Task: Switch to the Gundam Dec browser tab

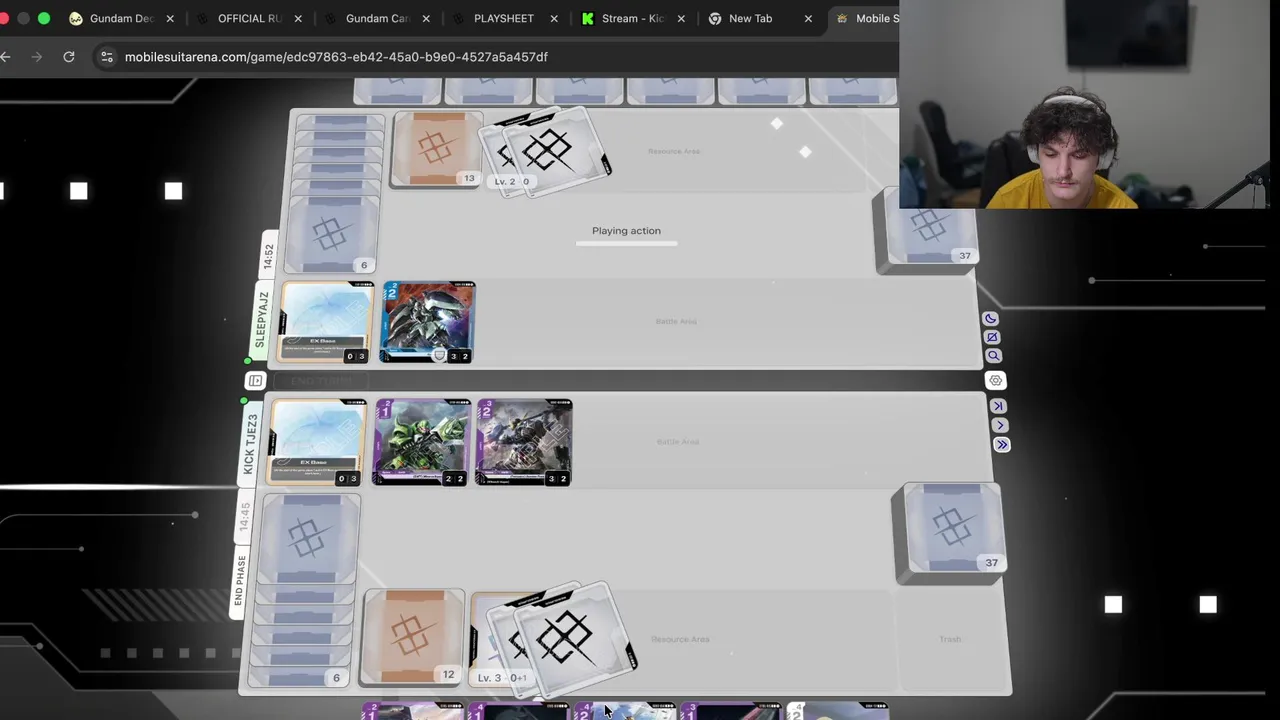Action: coord(121,18)
